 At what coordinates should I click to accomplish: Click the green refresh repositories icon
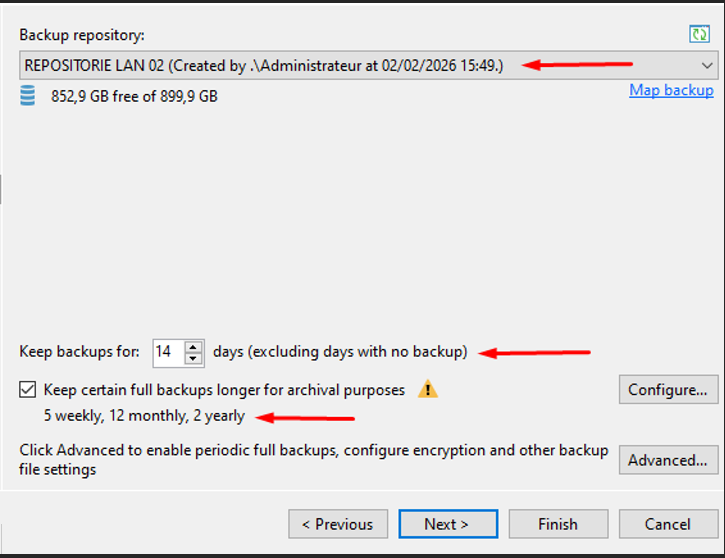[700, 35]
